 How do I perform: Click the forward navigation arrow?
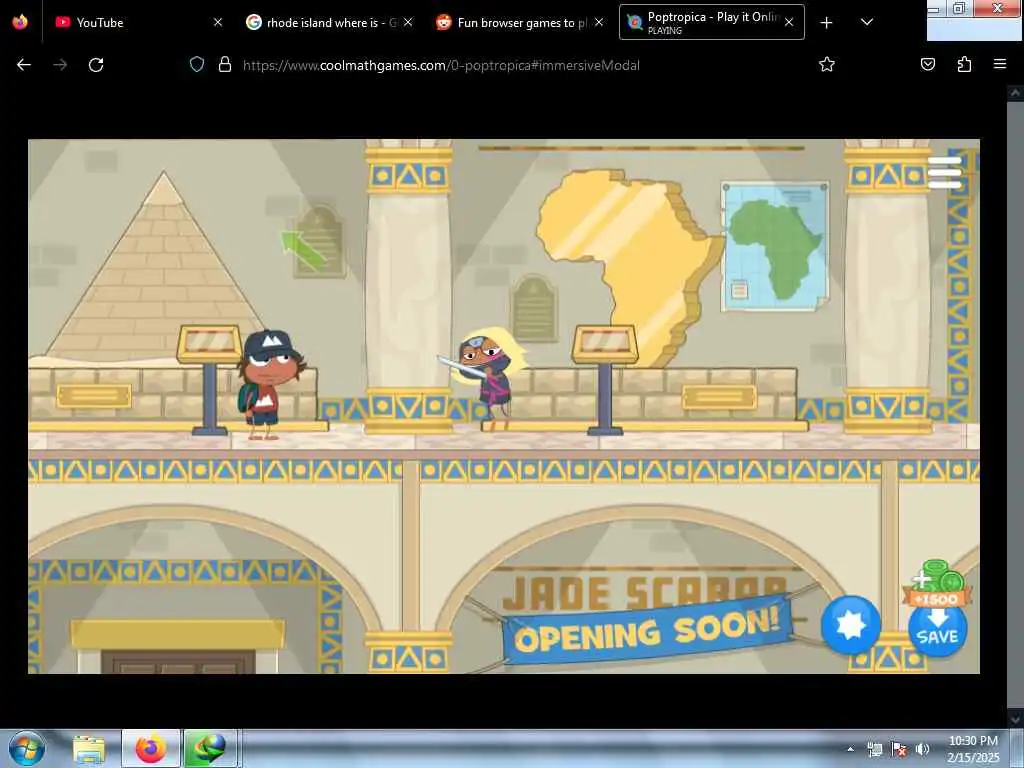(60, 65)
